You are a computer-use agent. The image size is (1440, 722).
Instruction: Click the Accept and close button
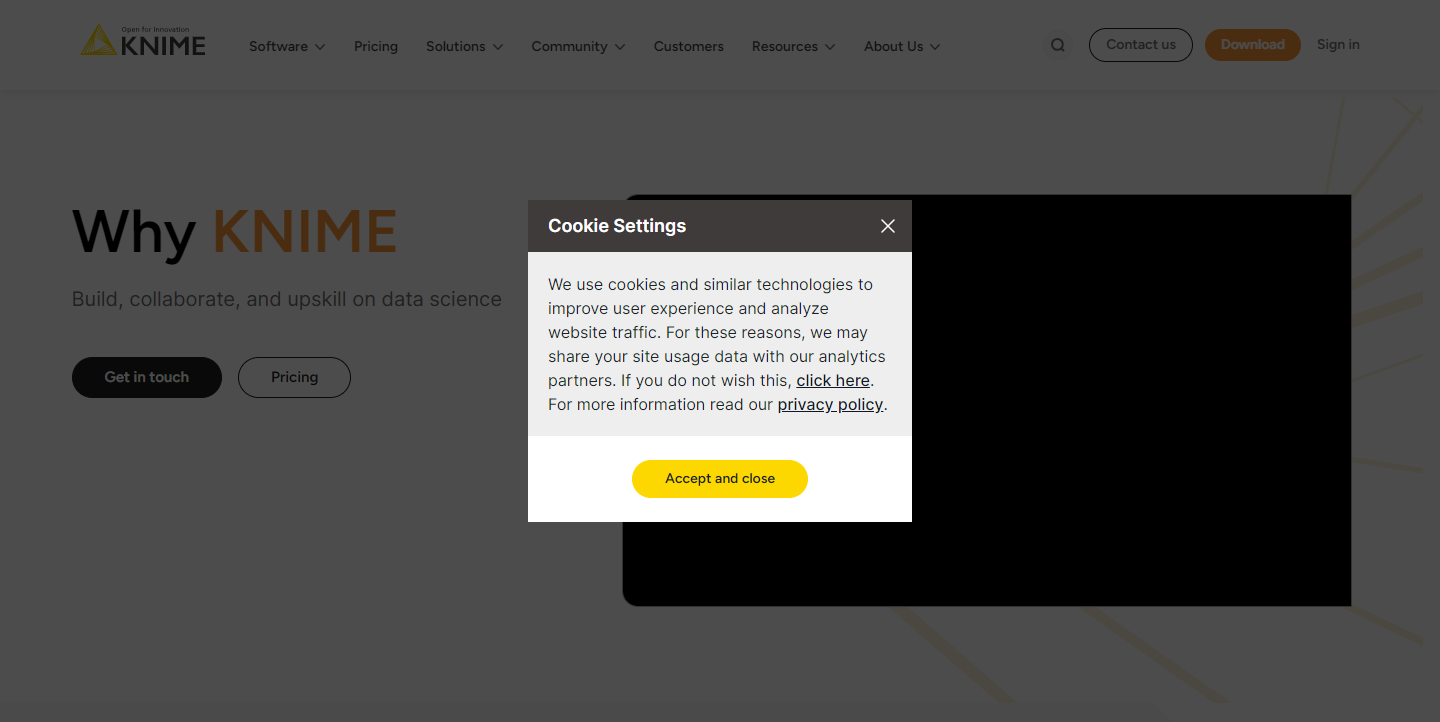(720, 479)
